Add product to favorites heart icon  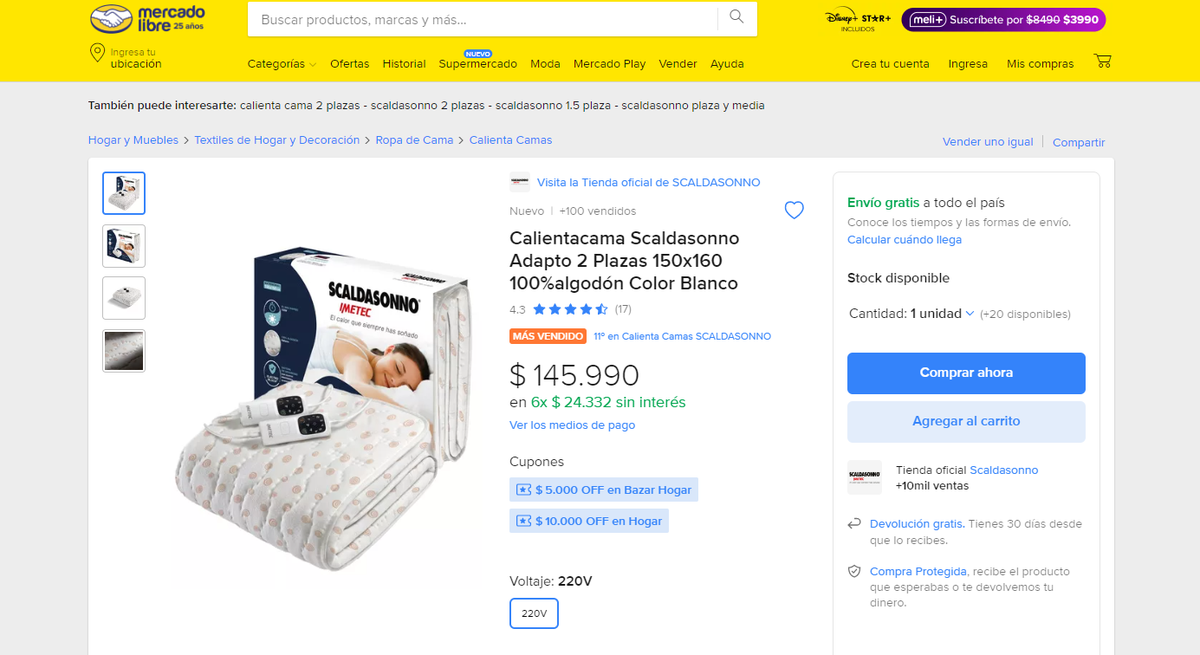click(794, 210)
